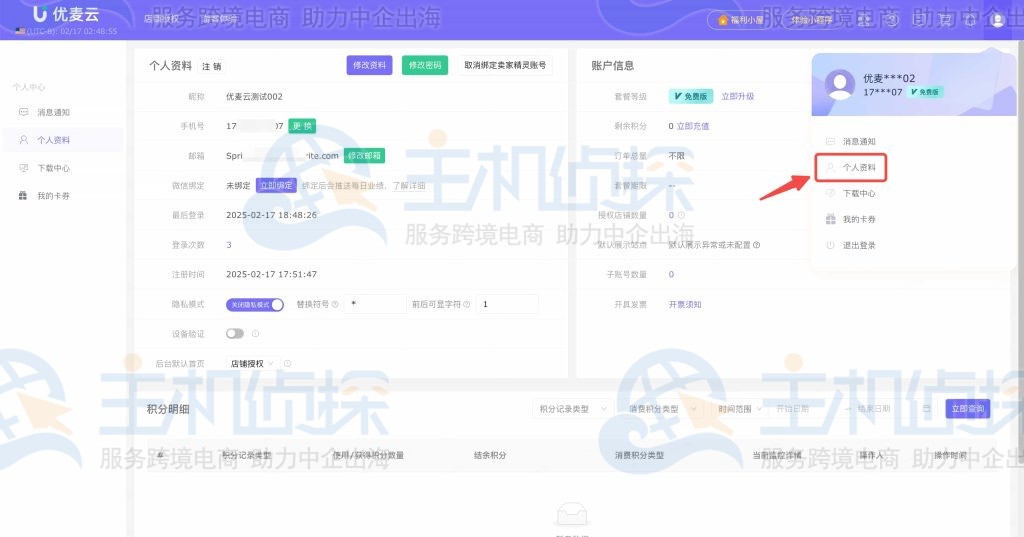Image resolution: width=1024 pixels, height=537 pixels.
Task: Click the 替换符号 input field containing *
Action: (375, 304)
